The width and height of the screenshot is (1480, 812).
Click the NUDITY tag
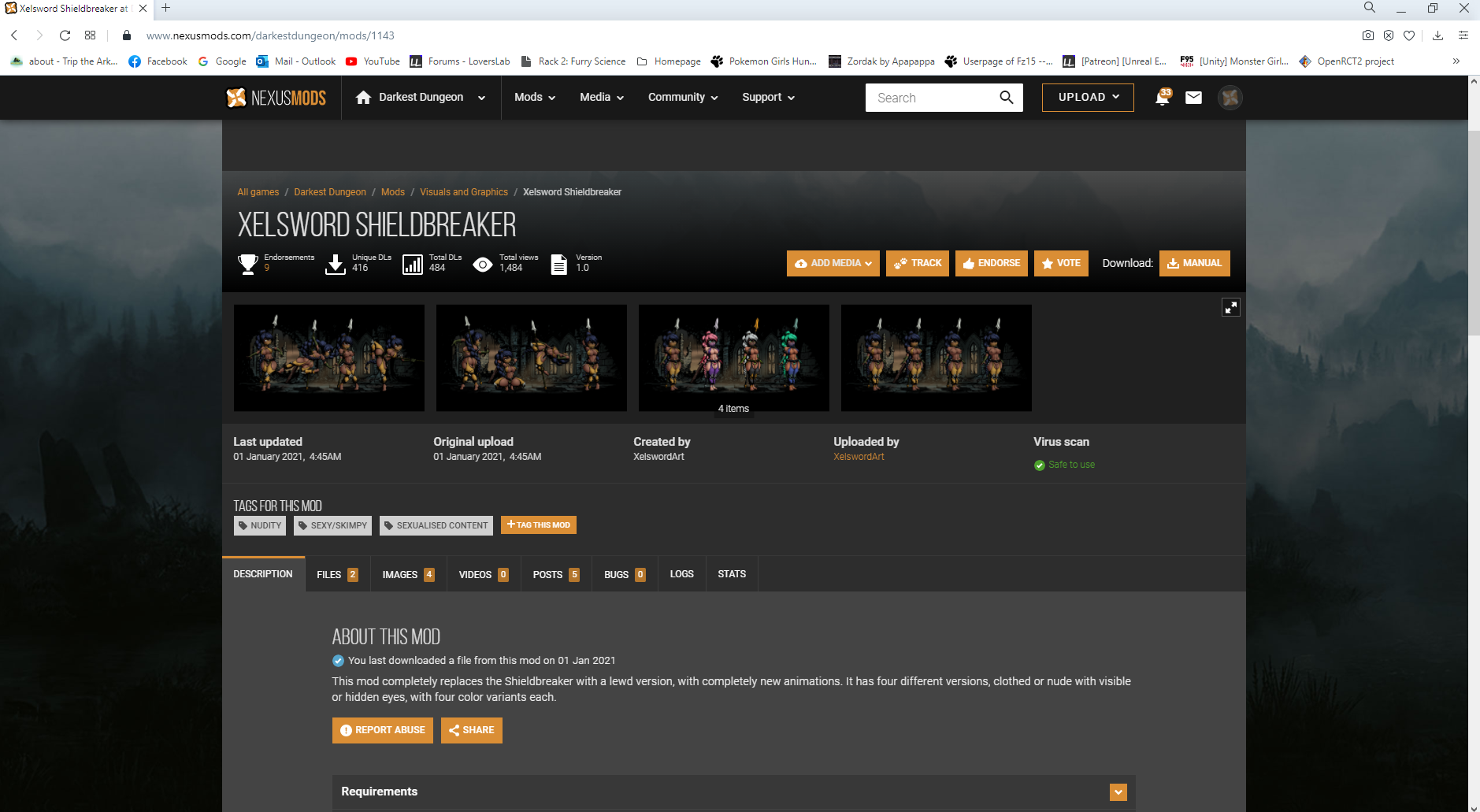coord(260,525)
